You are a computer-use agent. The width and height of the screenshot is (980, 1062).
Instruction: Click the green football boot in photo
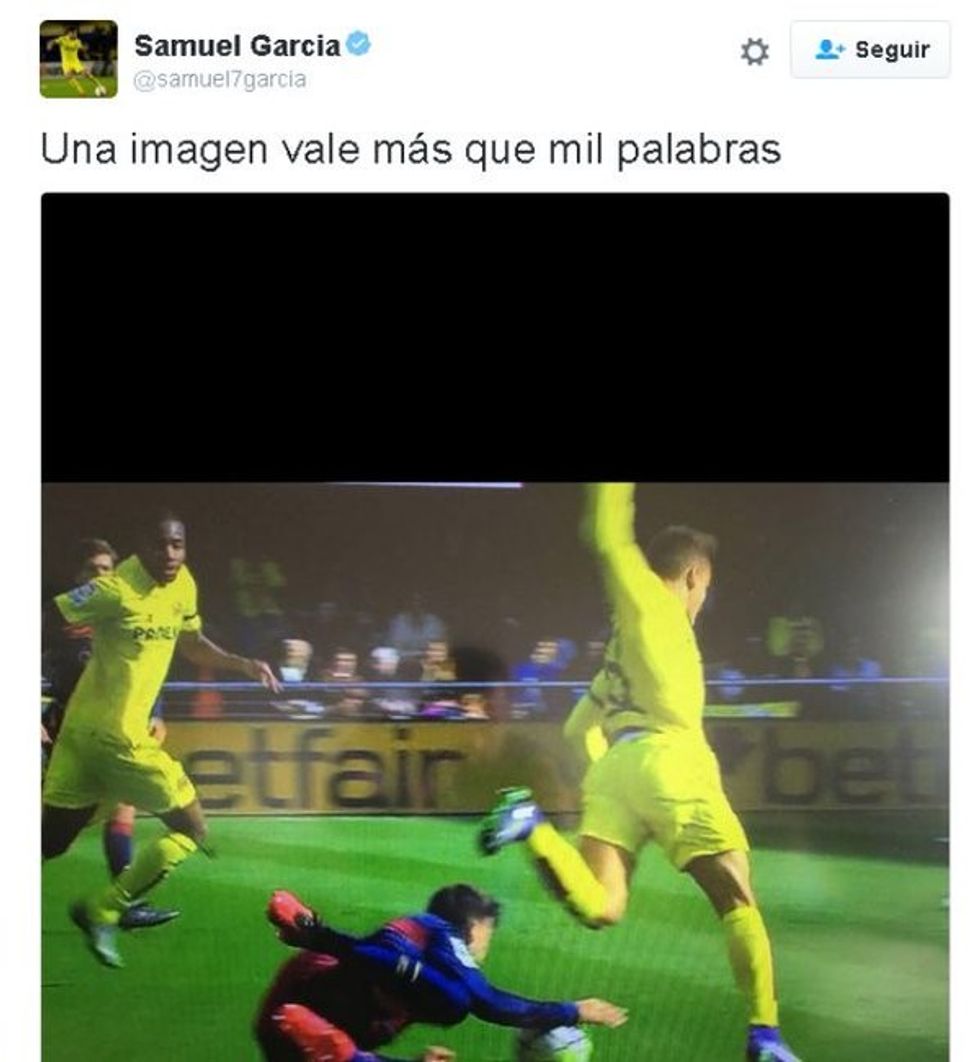click(509, 818)
